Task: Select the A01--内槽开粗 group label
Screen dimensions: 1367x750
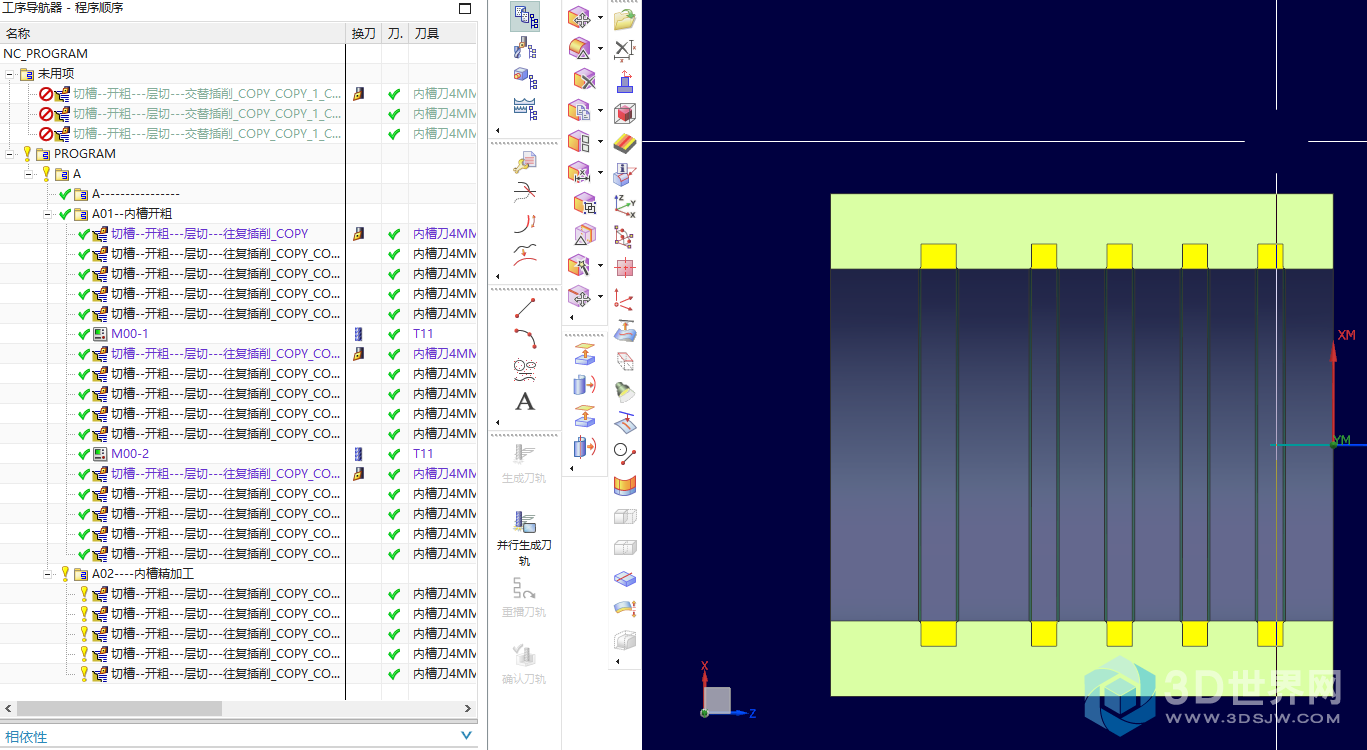Action: point(132,214)
